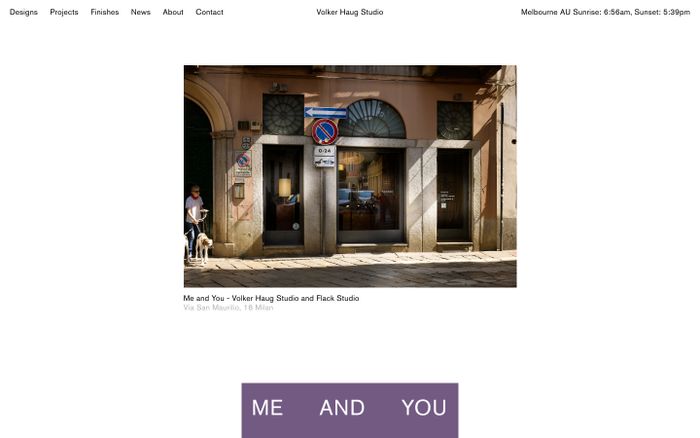Click the word AND in banner
Image resolution: width=700 pixels, height=438 pixels.
tap(342, 408)
